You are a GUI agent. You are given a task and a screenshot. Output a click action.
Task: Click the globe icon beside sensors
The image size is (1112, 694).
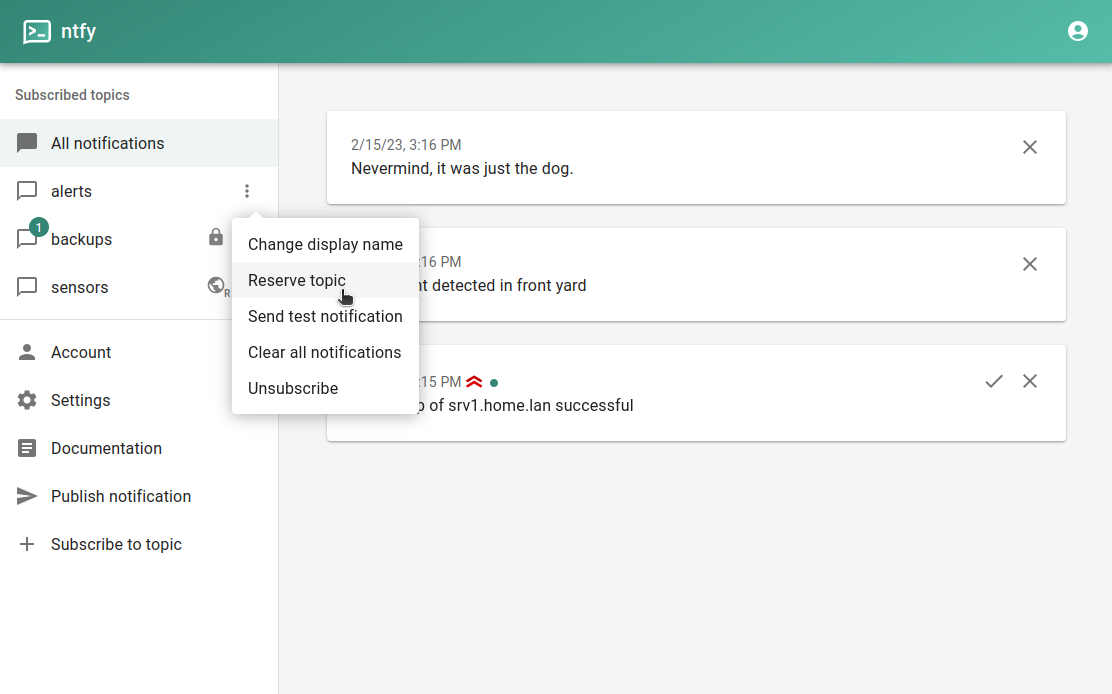216,286
